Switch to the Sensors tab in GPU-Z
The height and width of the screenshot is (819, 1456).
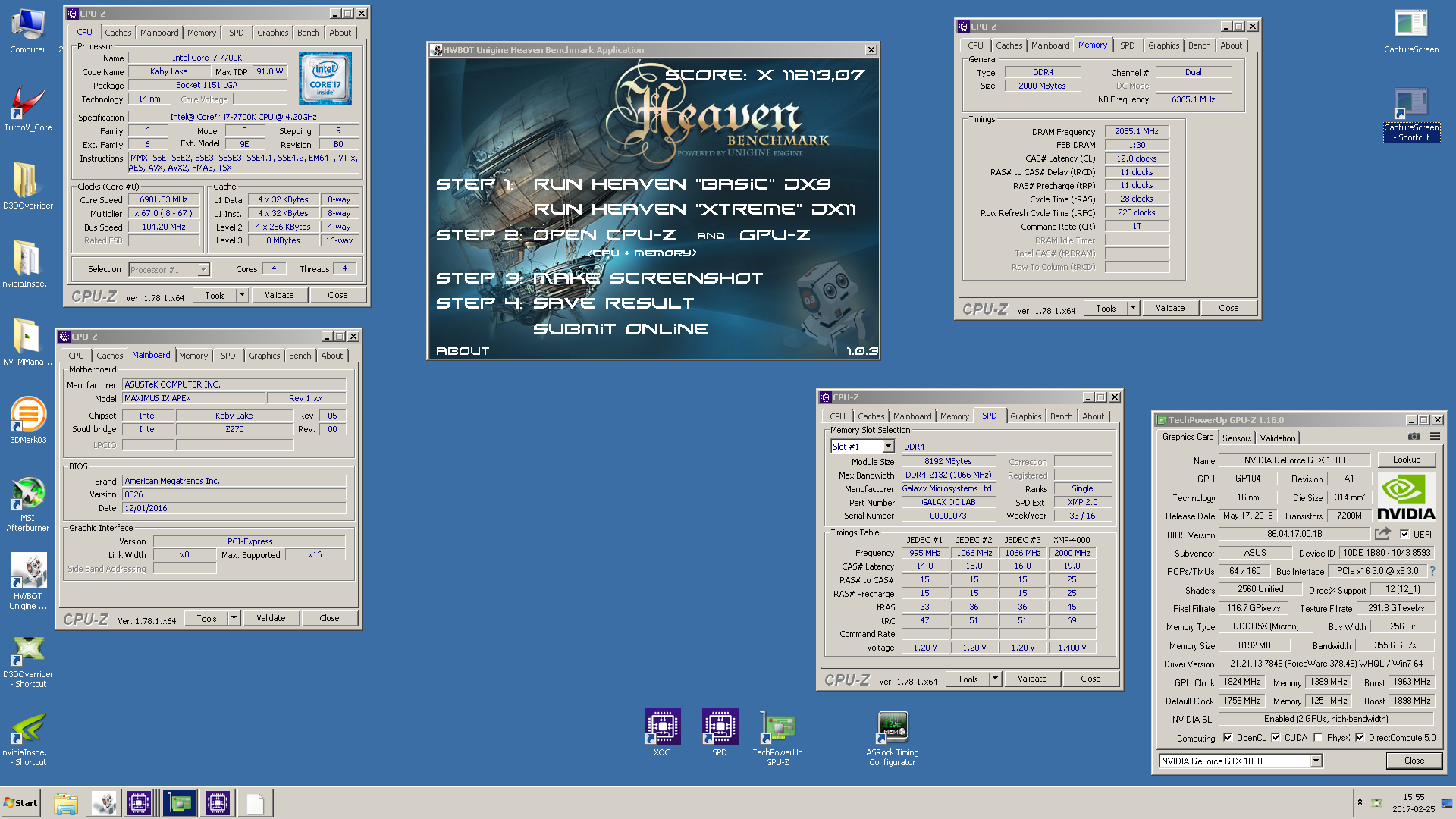coord(1236,438)
